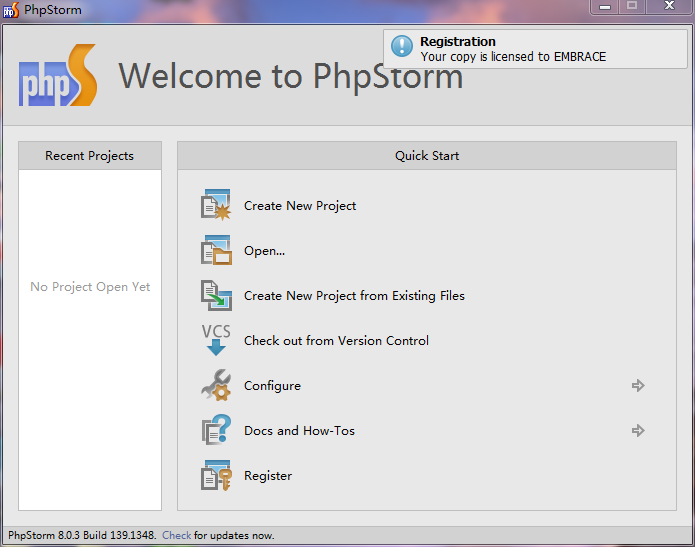Viewport: 695px width, 547px height.
Task: Click the Register key icon
Action: pyautogui.click(x=216, y=475)
